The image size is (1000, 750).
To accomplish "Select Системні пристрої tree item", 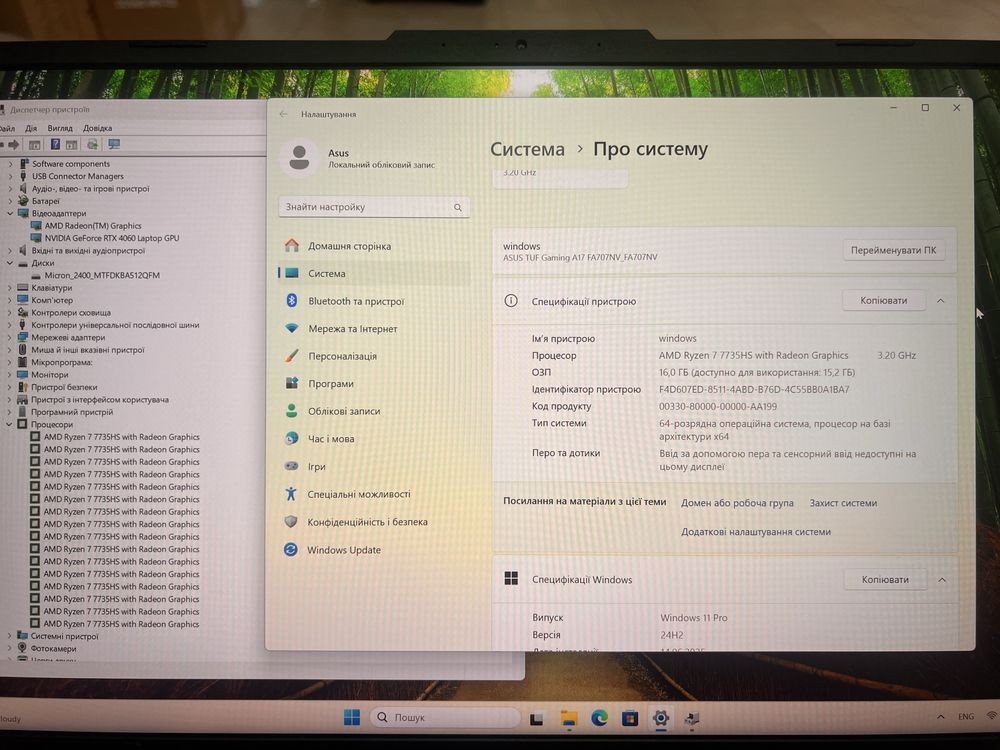I will [x=64, y=636].
